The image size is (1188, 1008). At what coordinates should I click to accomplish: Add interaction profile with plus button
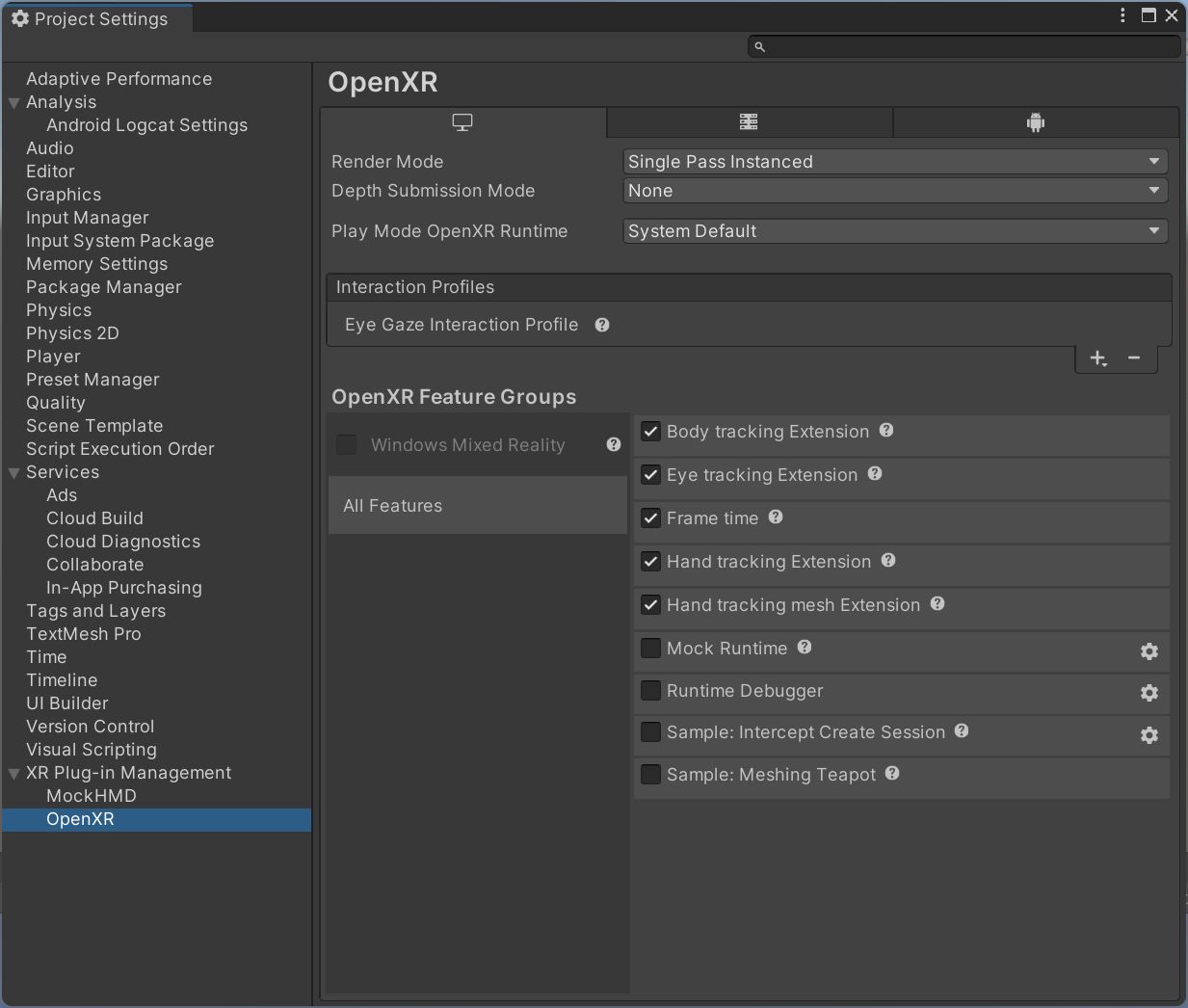[1098, 358]
